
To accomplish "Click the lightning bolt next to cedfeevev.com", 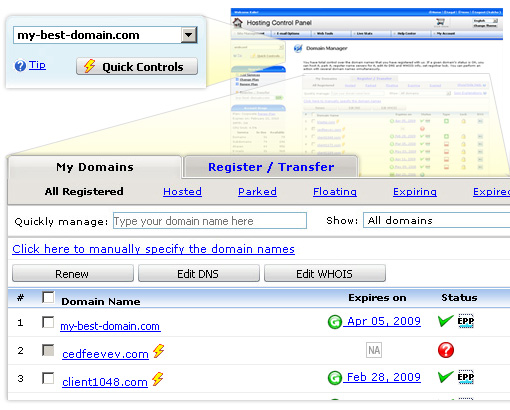I will pyautogui.click(x=159, y=351).
